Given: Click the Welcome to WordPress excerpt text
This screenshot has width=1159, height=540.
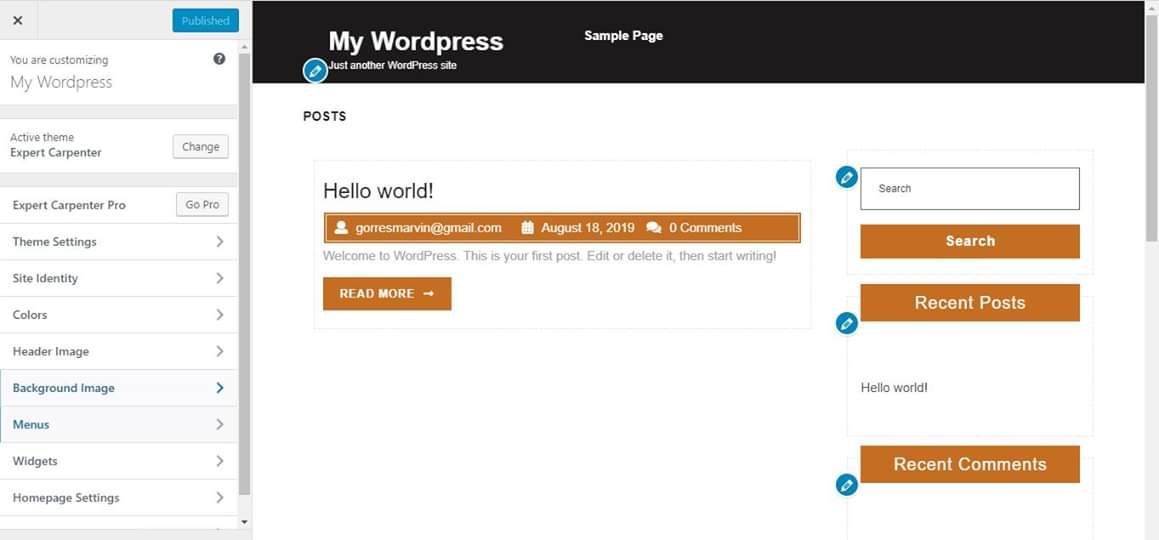Looking at the screenshot, I should (x=549, y=256).
